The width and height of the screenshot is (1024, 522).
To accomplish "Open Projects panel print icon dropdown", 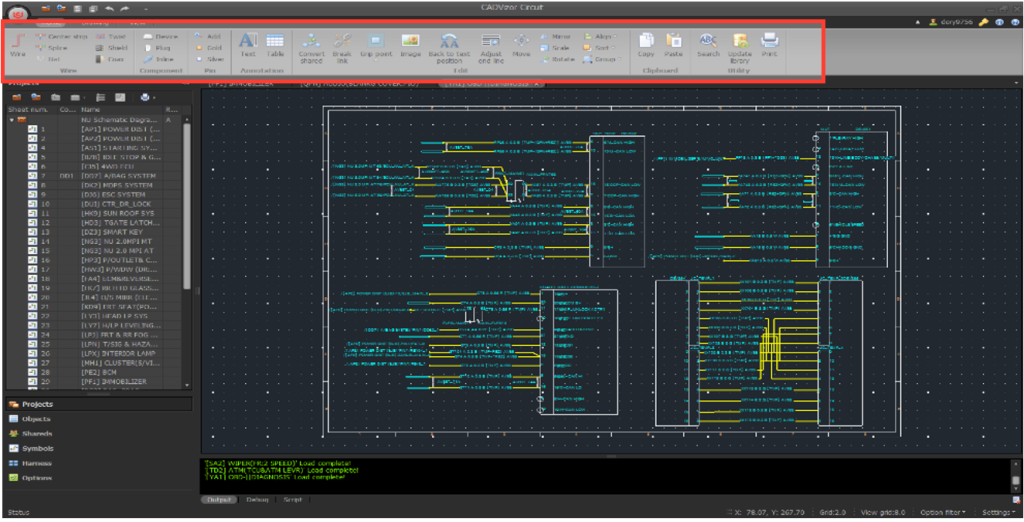I will coord(153,97).
